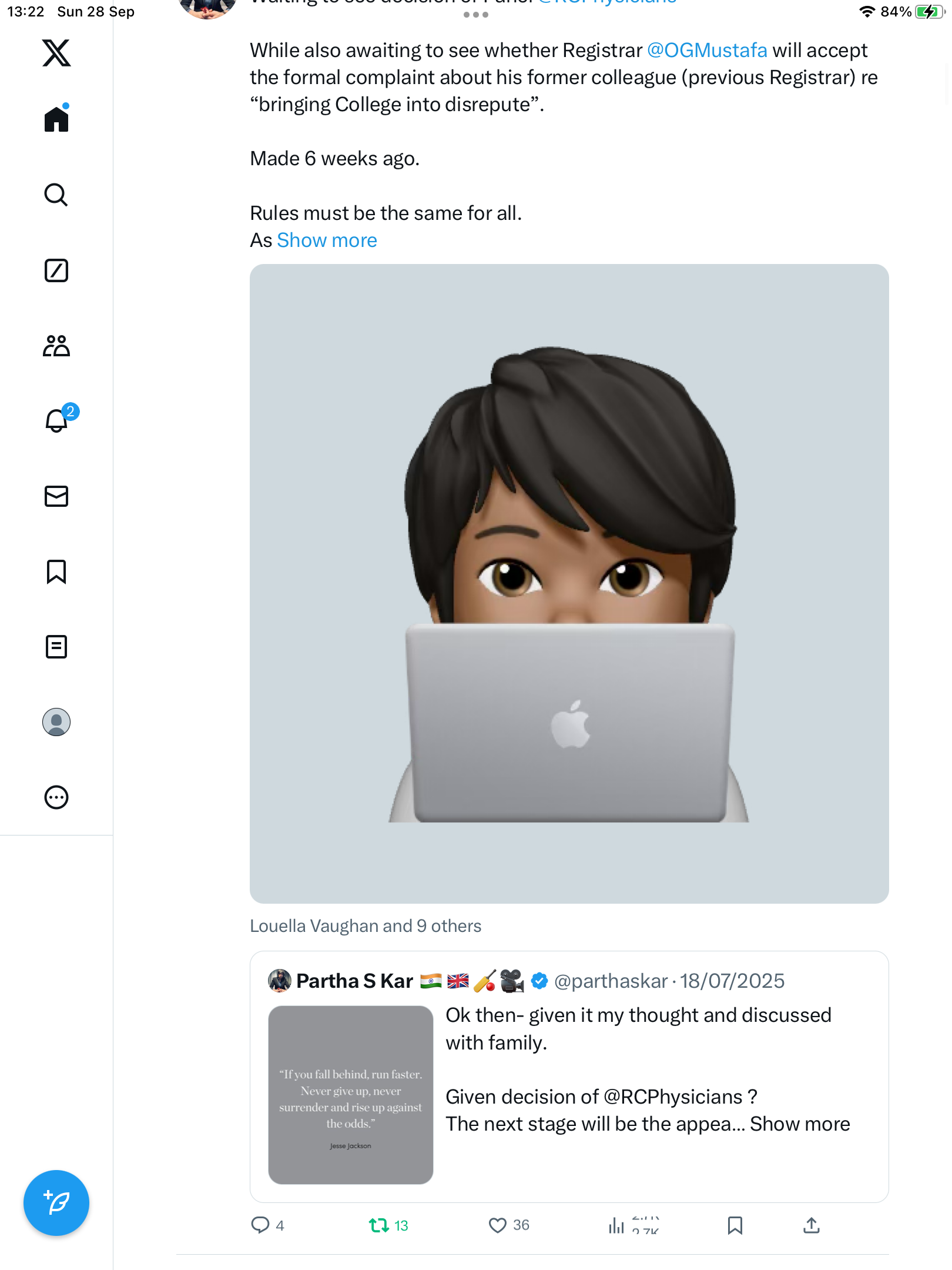Expand the sidebar More options menu
Screen dimensions: 952x1270
pos(56,797)
